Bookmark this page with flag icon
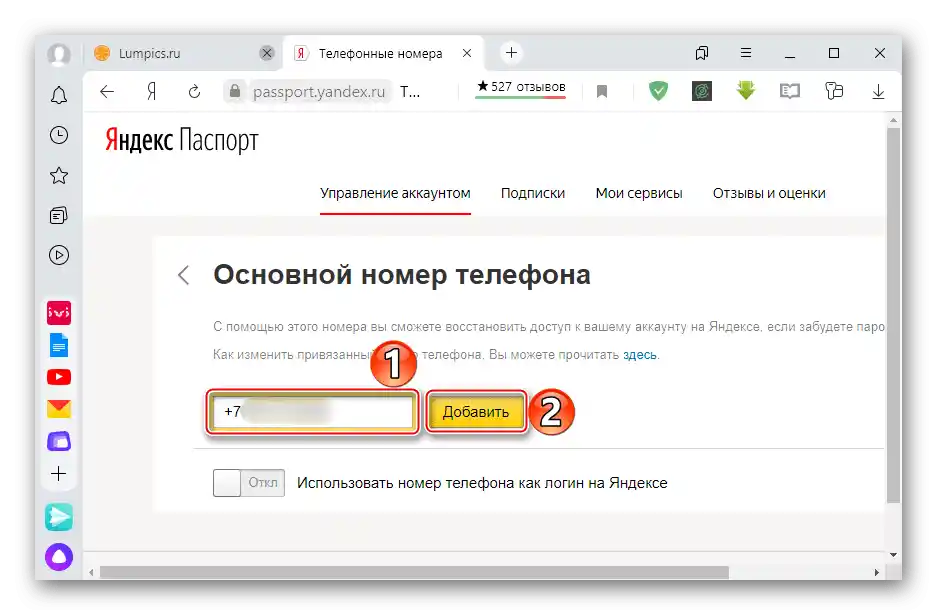937x615 pixels. [602, 91]
